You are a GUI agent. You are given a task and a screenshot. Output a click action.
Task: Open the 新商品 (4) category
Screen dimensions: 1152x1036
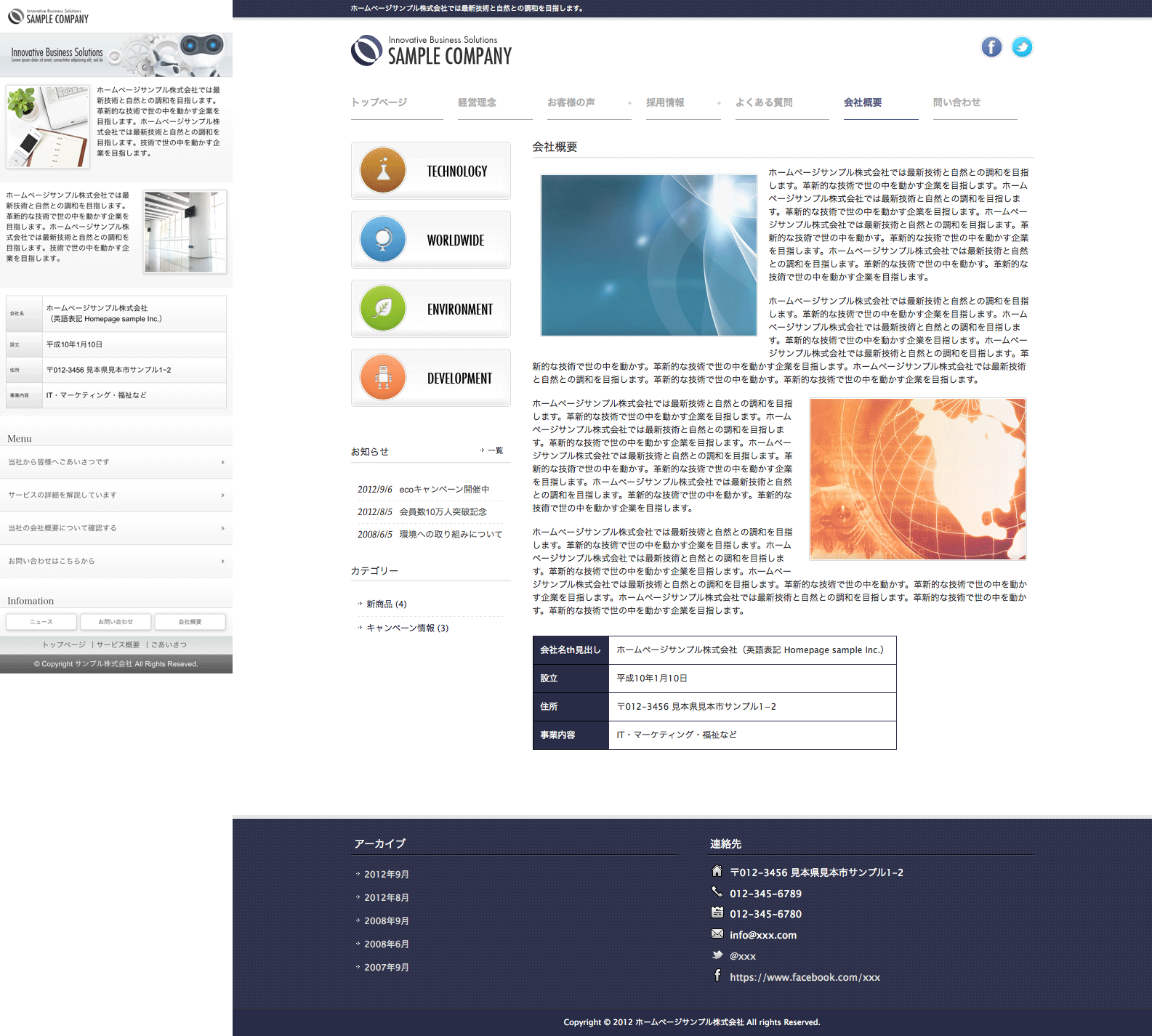(386, 604)
